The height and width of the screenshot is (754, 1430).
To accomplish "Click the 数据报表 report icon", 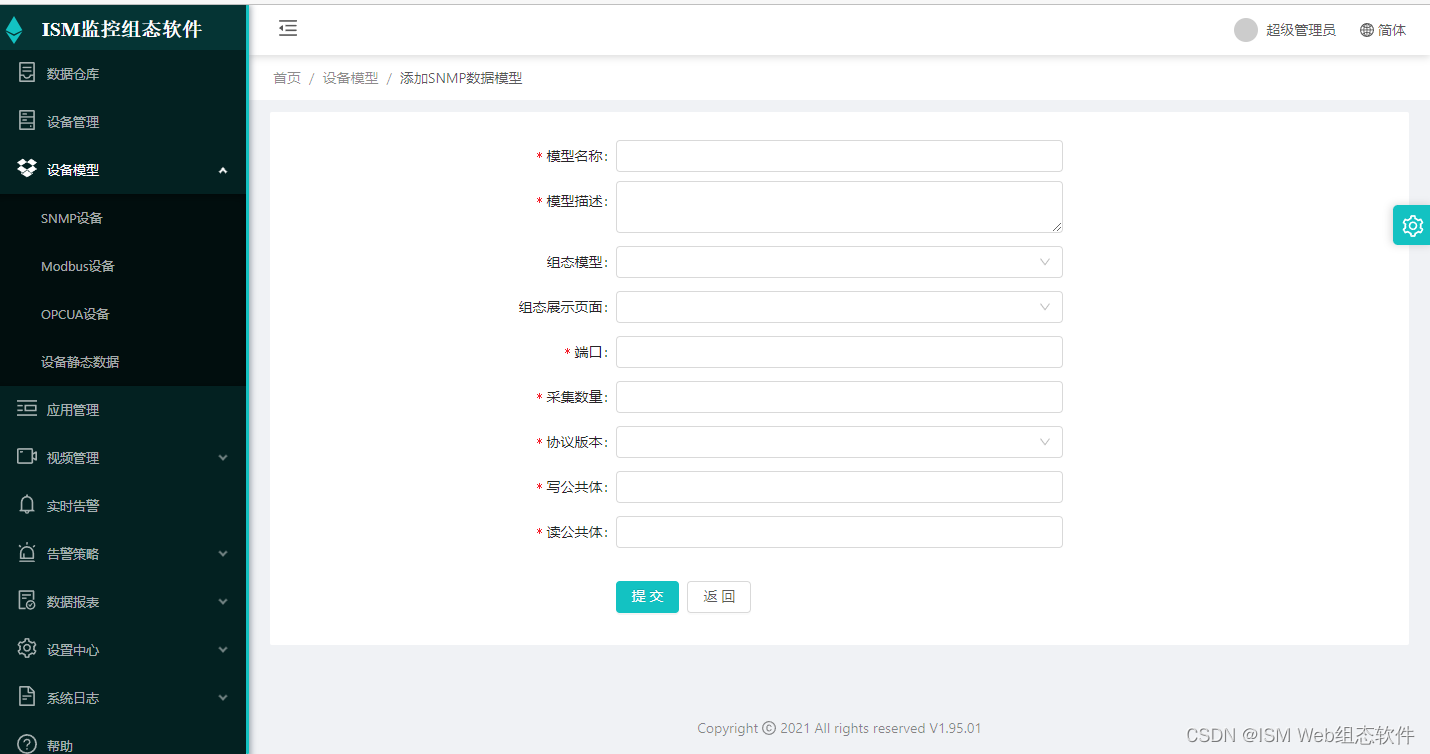I will pos(27,601).
